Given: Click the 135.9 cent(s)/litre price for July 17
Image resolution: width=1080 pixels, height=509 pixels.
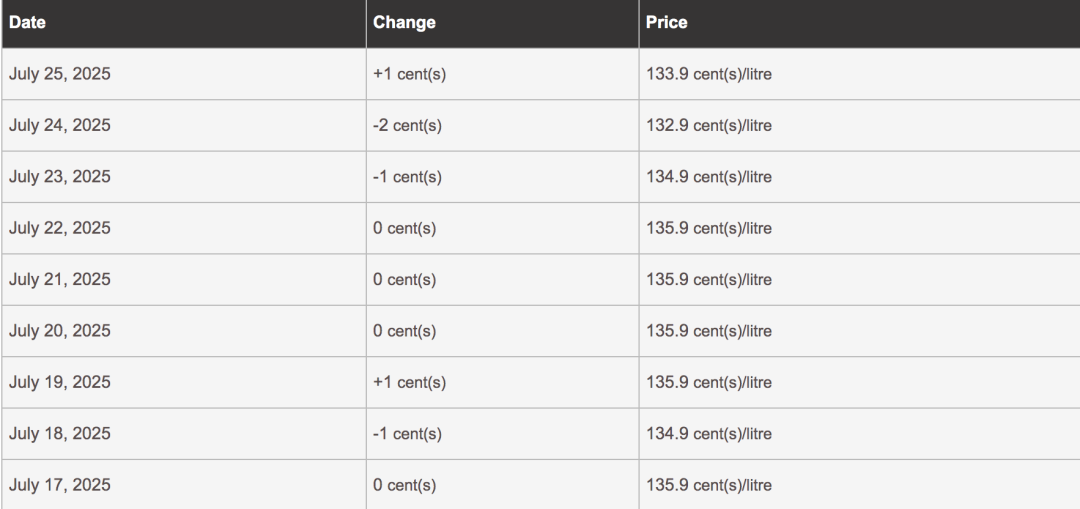Looking at the screenshot, I should (709, 485).
